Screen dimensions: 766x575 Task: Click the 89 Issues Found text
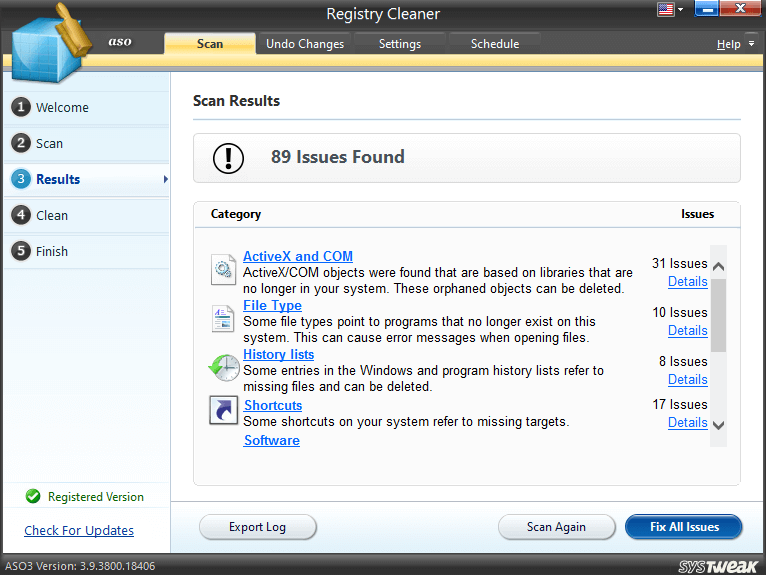[338, 157]
